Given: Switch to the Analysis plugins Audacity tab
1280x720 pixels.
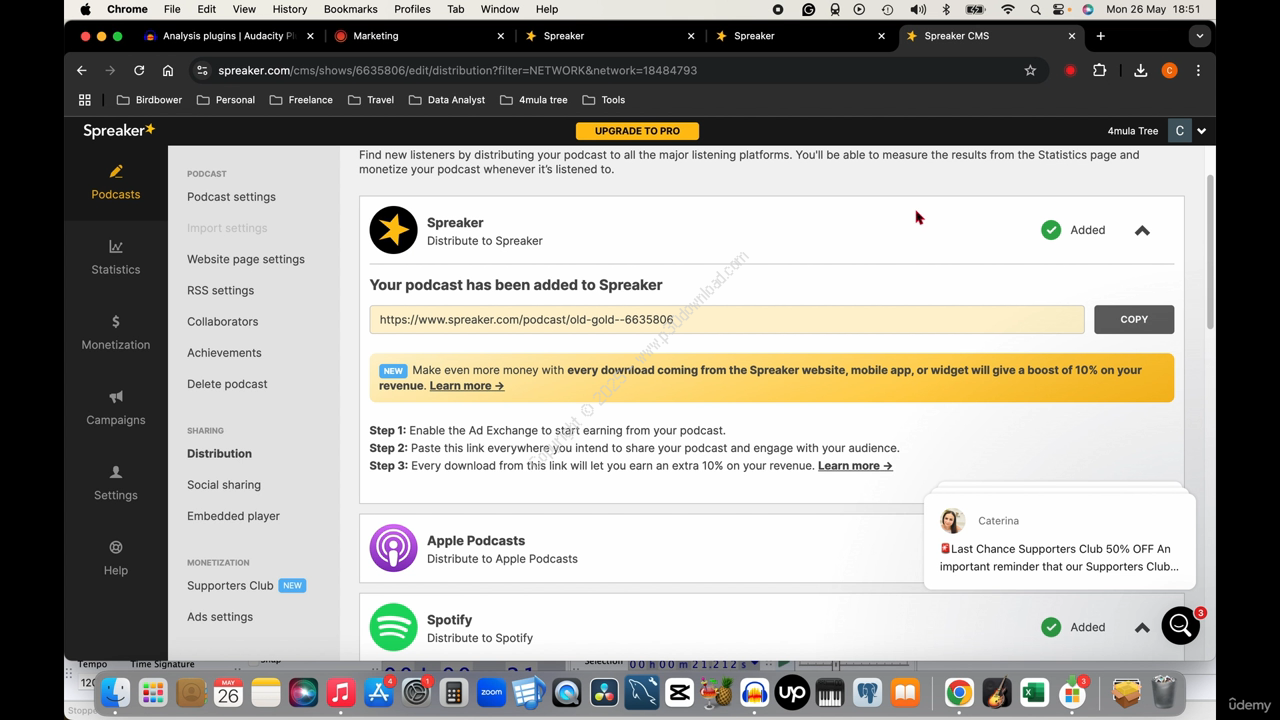Looking at the screenshot, I should click(x=229, y=36).
